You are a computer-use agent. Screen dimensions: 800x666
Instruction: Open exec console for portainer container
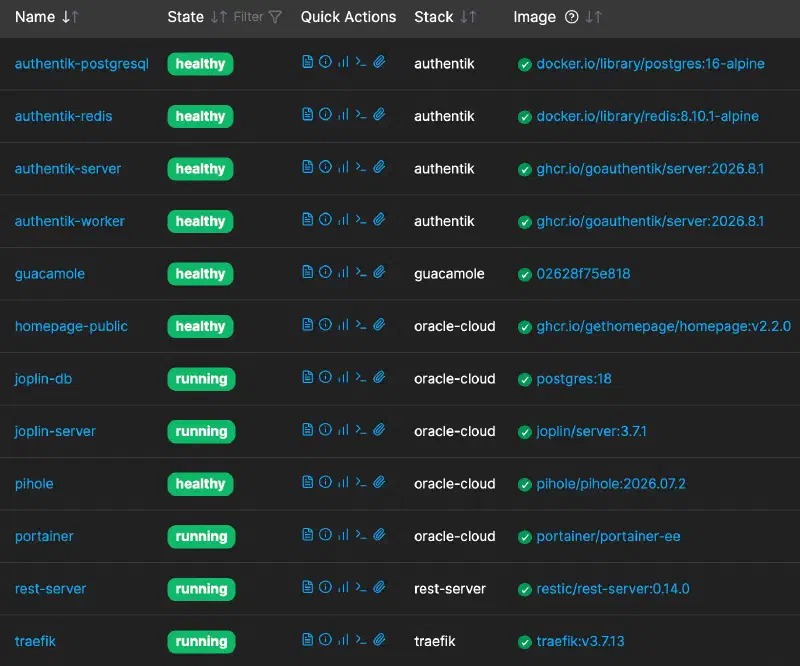click(x=361, y=535)
